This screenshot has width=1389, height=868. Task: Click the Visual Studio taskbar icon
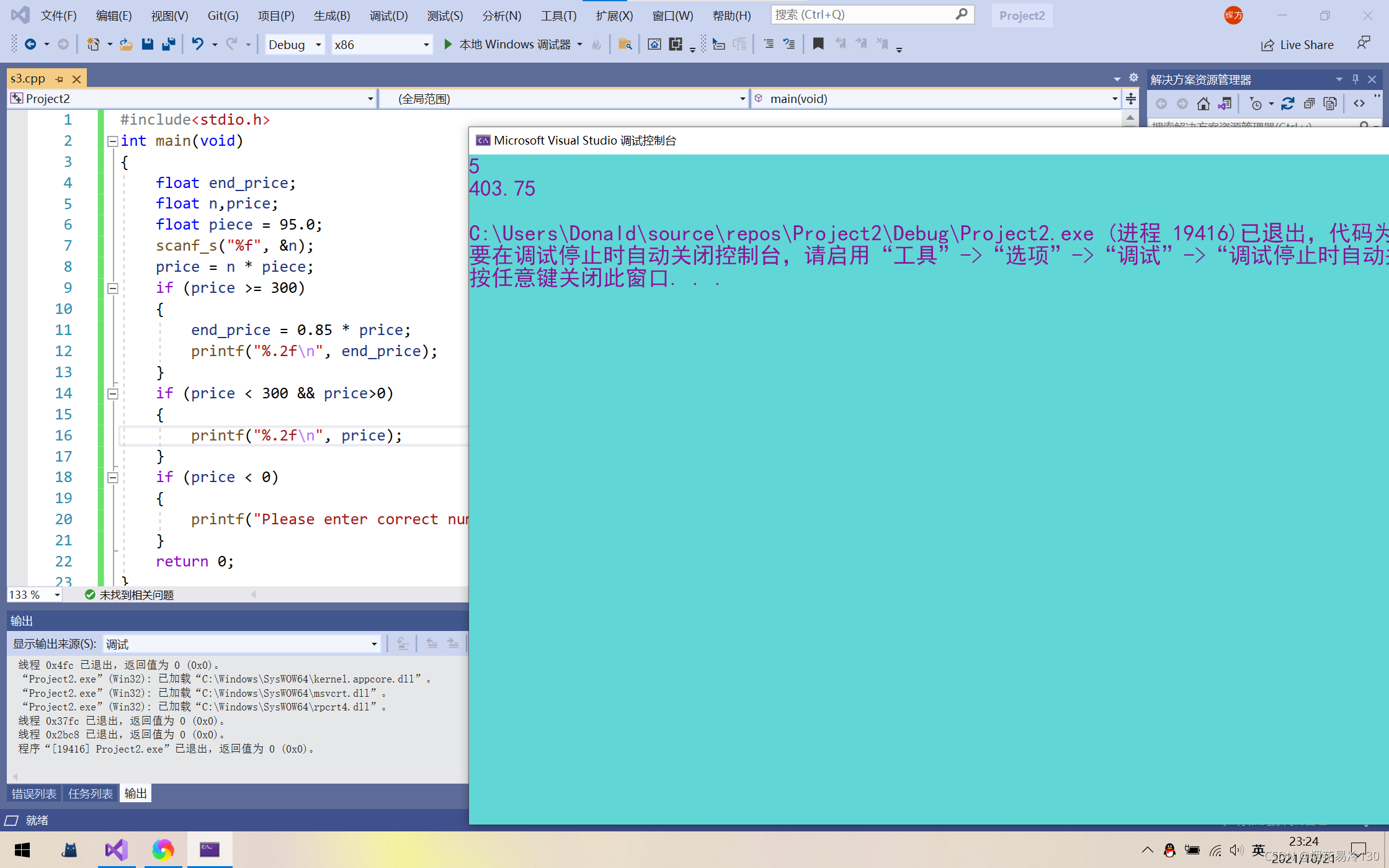coord(116,850)
